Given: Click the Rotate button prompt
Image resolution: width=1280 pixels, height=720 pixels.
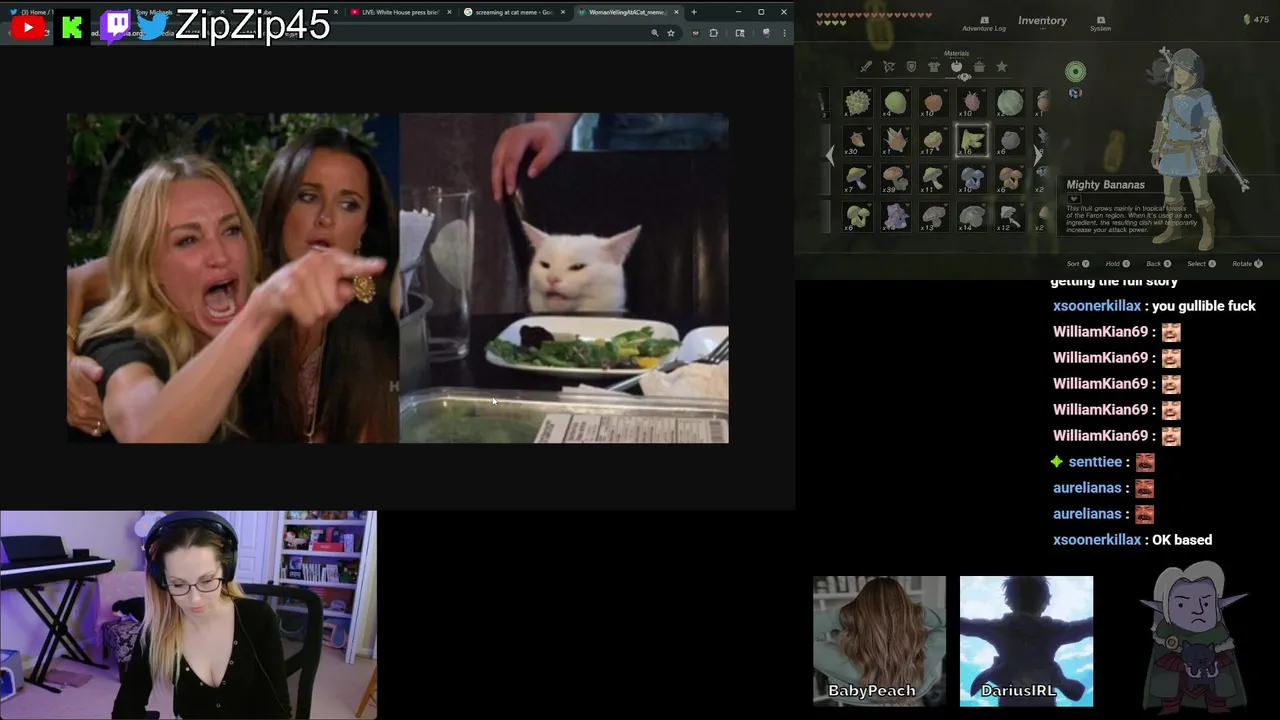Looking at the screenshot, I should pyautogui.click(x=1247, y=264).
